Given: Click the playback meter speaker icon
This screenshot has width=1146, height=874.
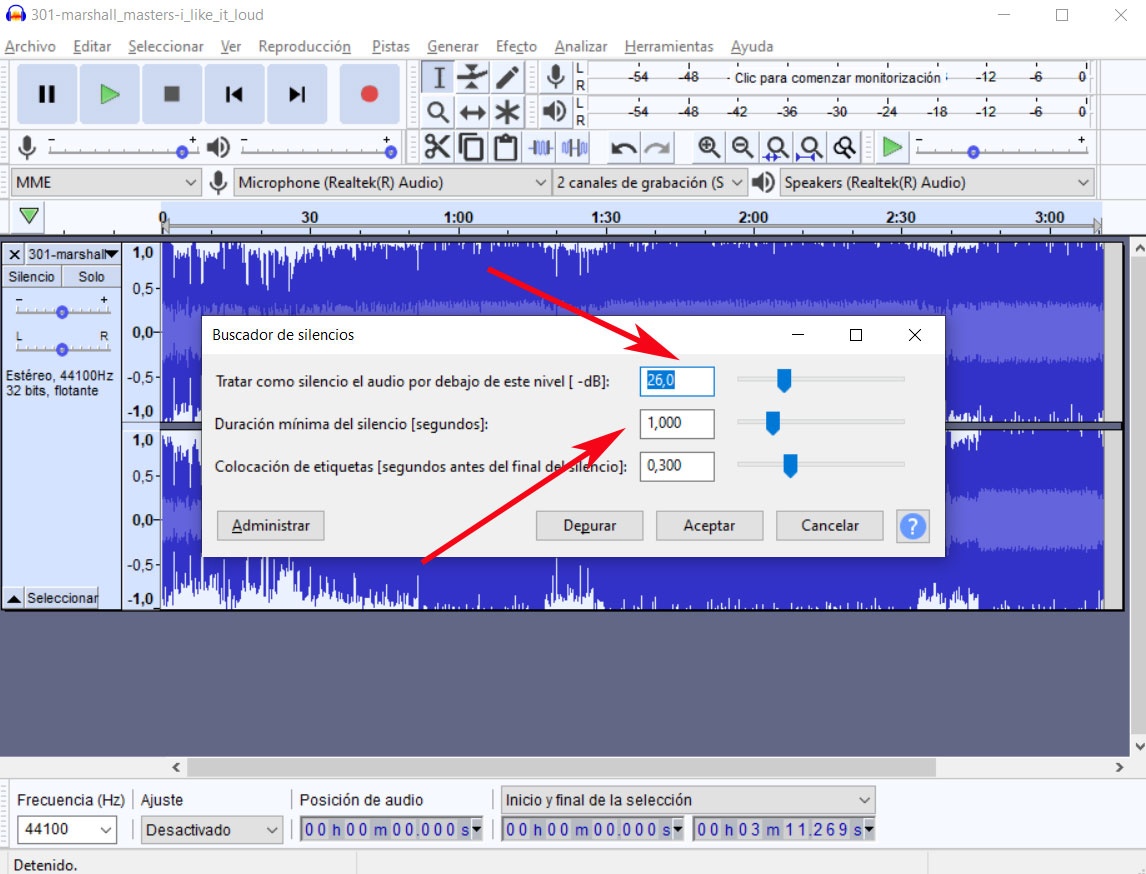Looking at the screenshot, I should tap(555, 111).
